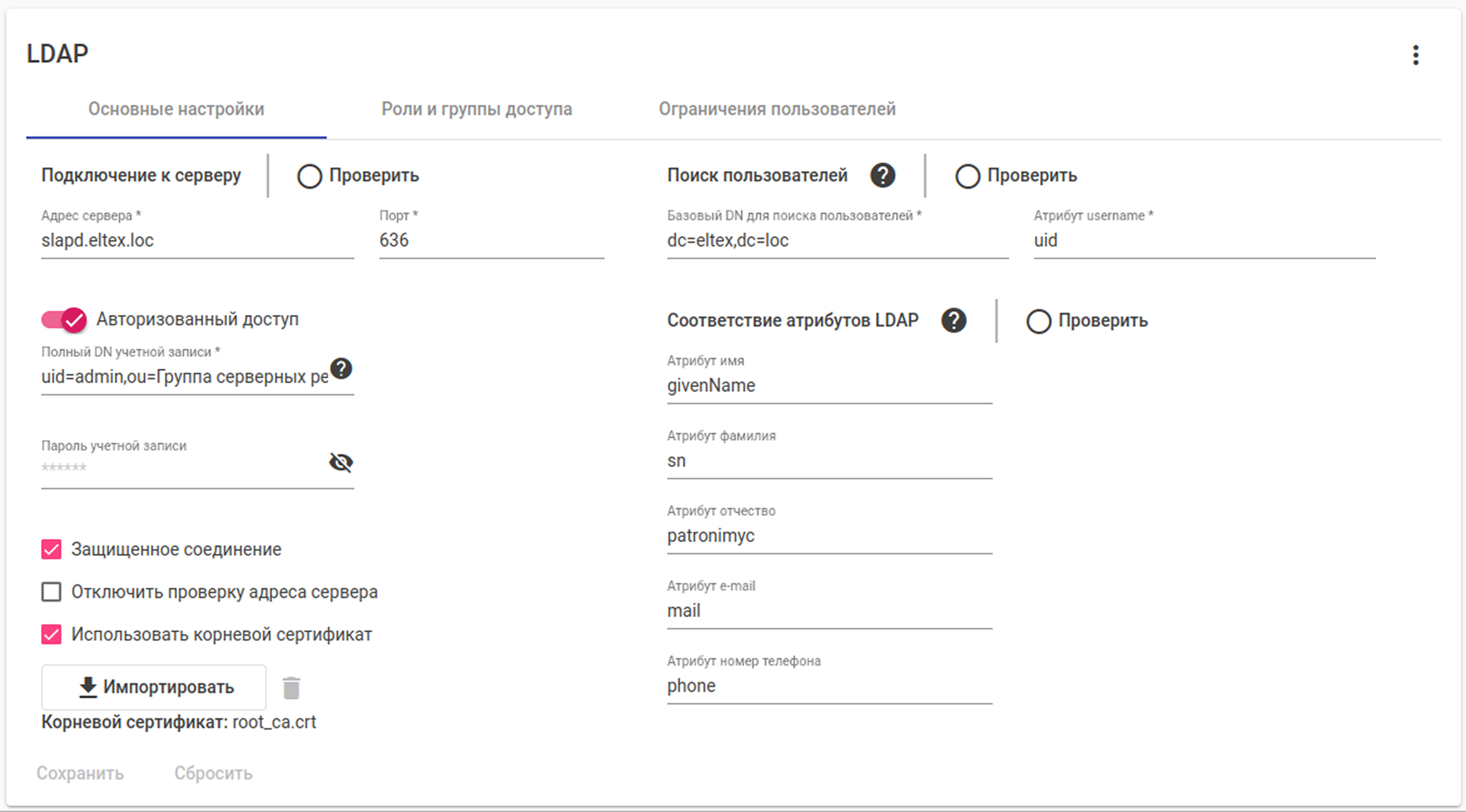This screenshot has height=812, width=1466.
Task: Uncheck Использовать корневой сертификат checkbox
Action: pyautogui.click(x=51, y=634)
